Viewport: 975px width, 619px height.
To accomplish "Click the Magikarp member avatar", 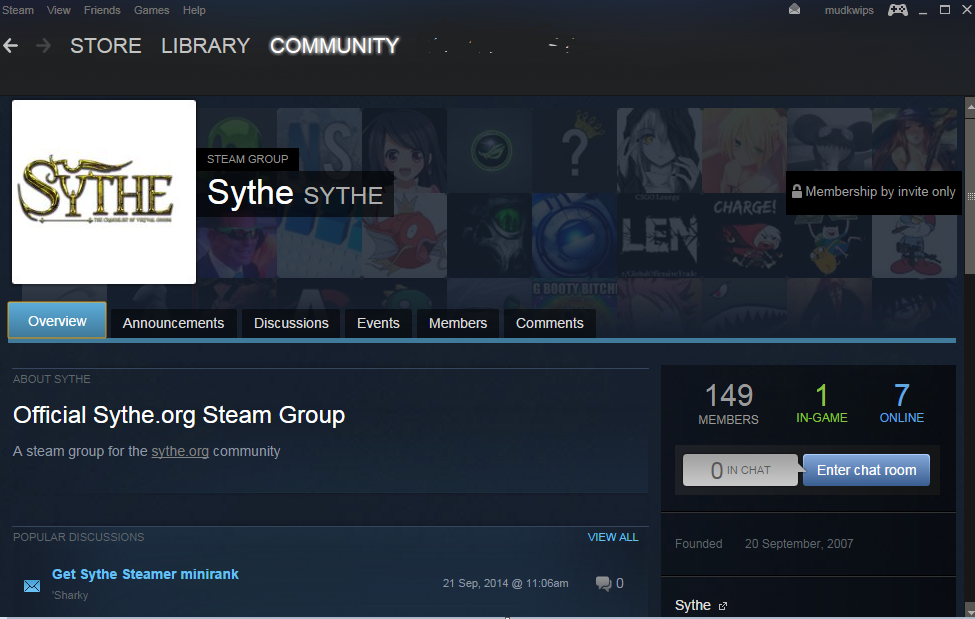I will tap(404, 235).
